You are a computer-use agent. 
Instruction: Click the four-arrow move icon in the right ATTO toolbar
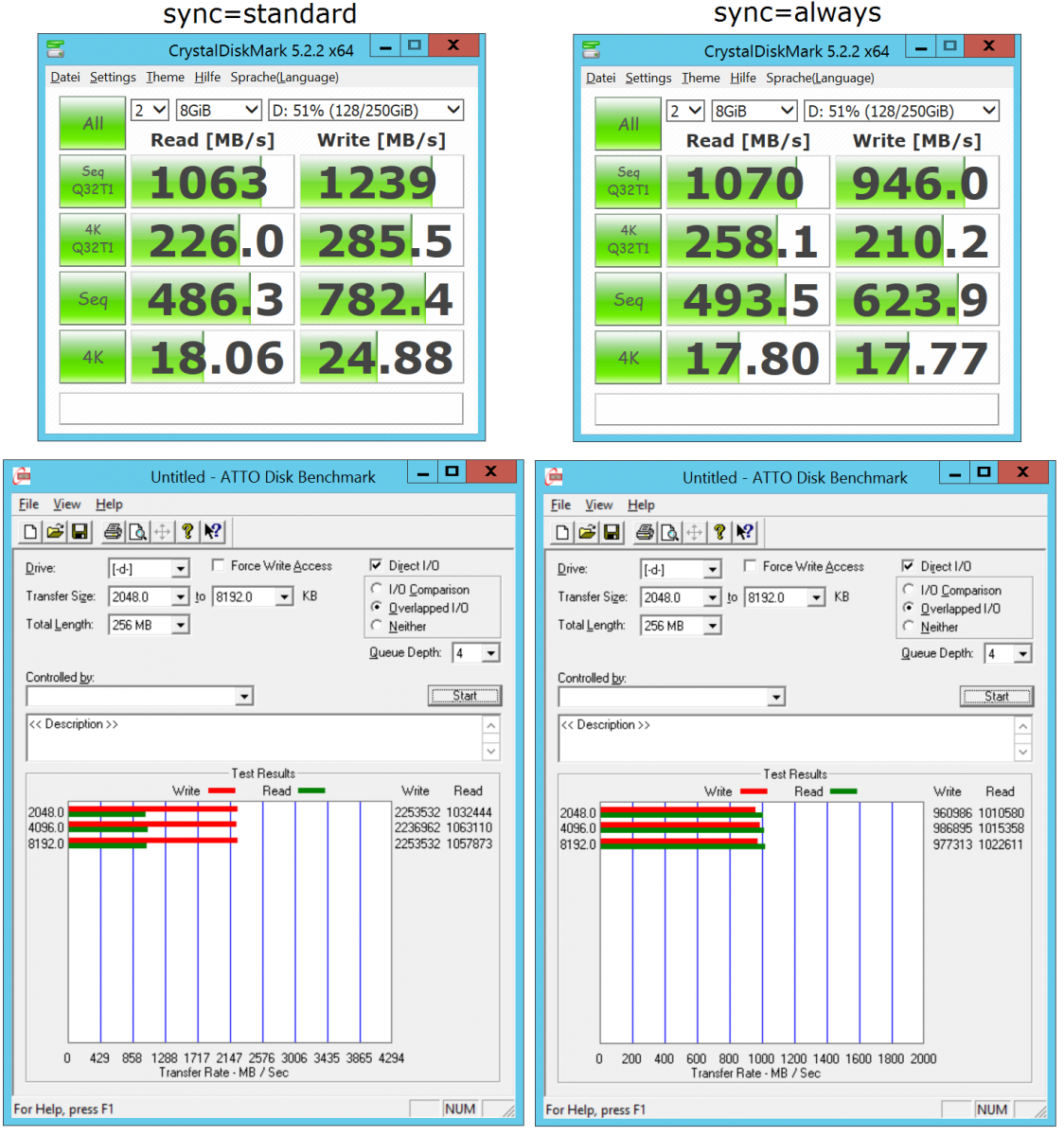(694, 533)
